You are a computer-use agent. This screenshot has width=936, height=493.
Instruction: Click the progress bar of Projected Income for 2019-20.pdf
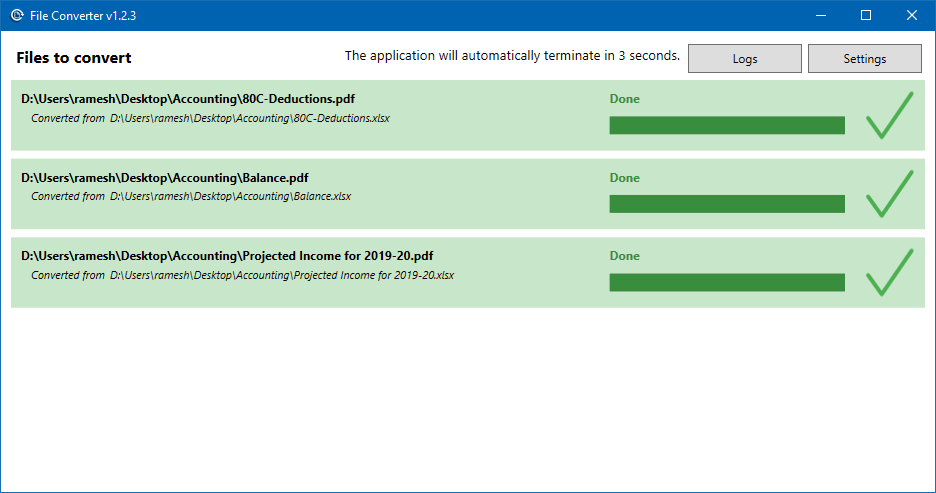(727, 282)
